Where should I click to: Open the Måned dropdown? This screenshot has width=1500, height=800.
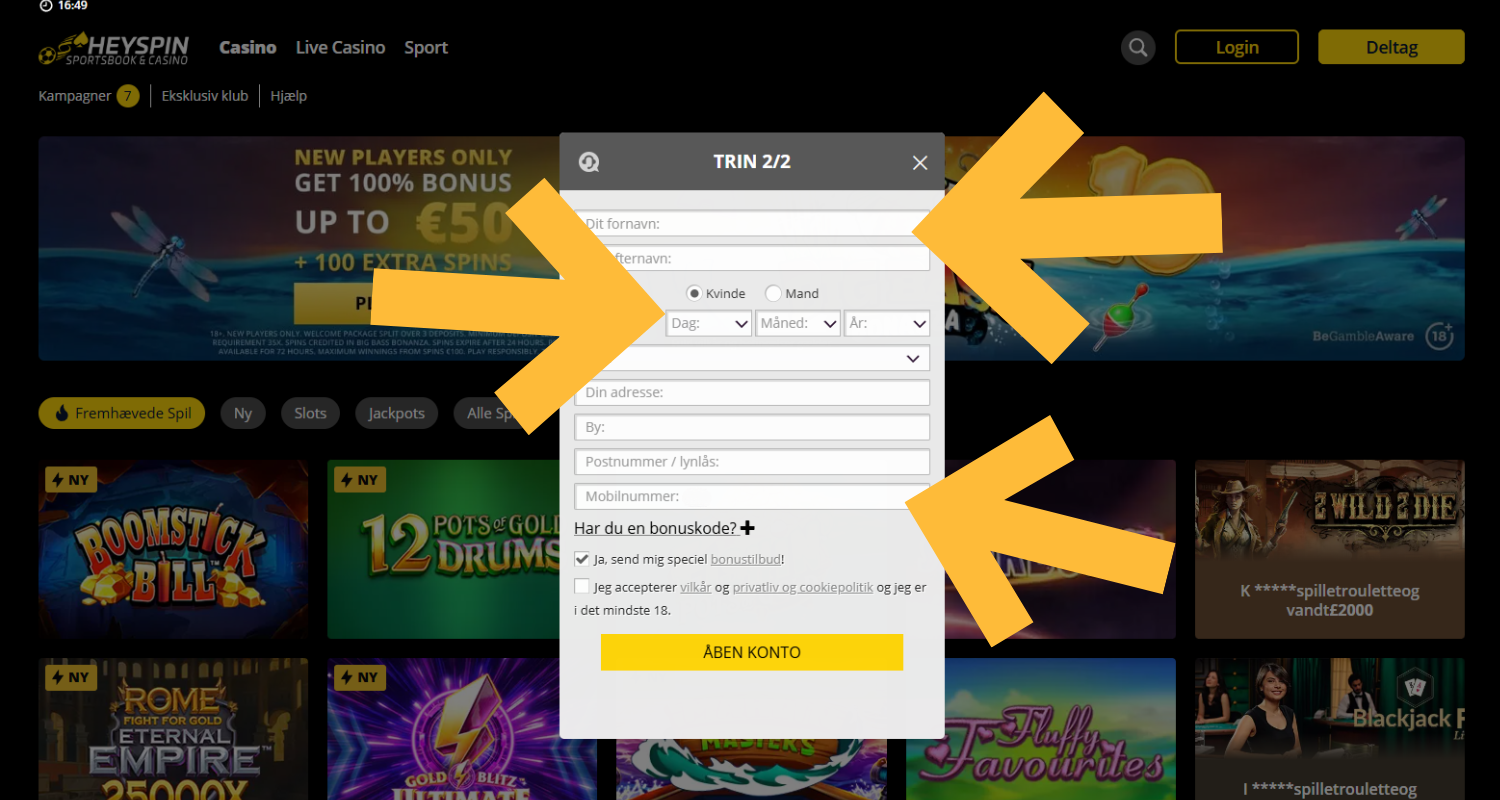coord(798,324)
